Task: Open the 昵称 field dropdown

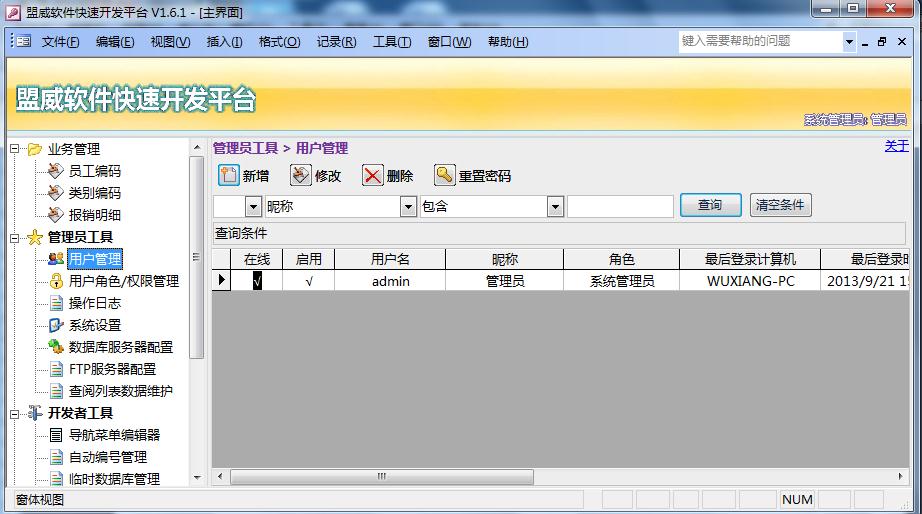Action: coord(408,206)
